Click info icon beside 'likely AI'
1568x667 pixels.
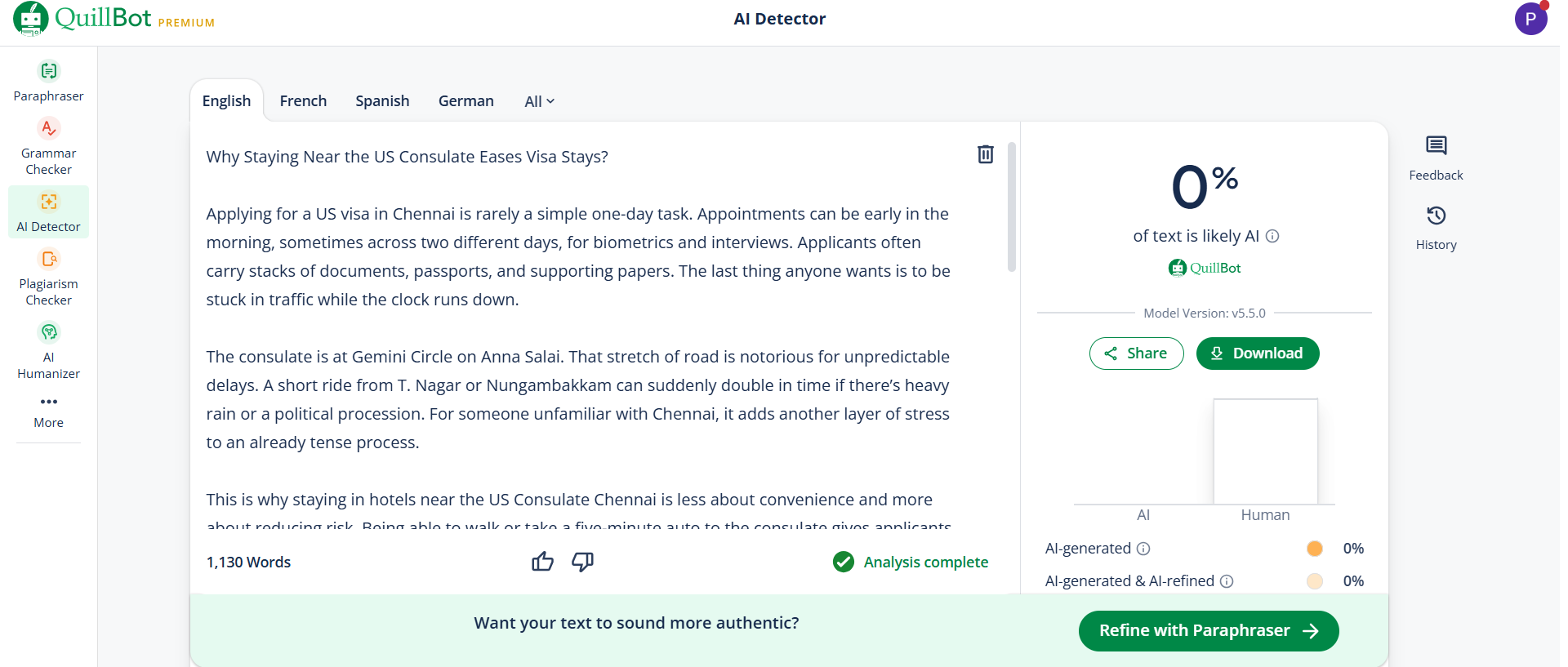click(x=1272, y=236)
